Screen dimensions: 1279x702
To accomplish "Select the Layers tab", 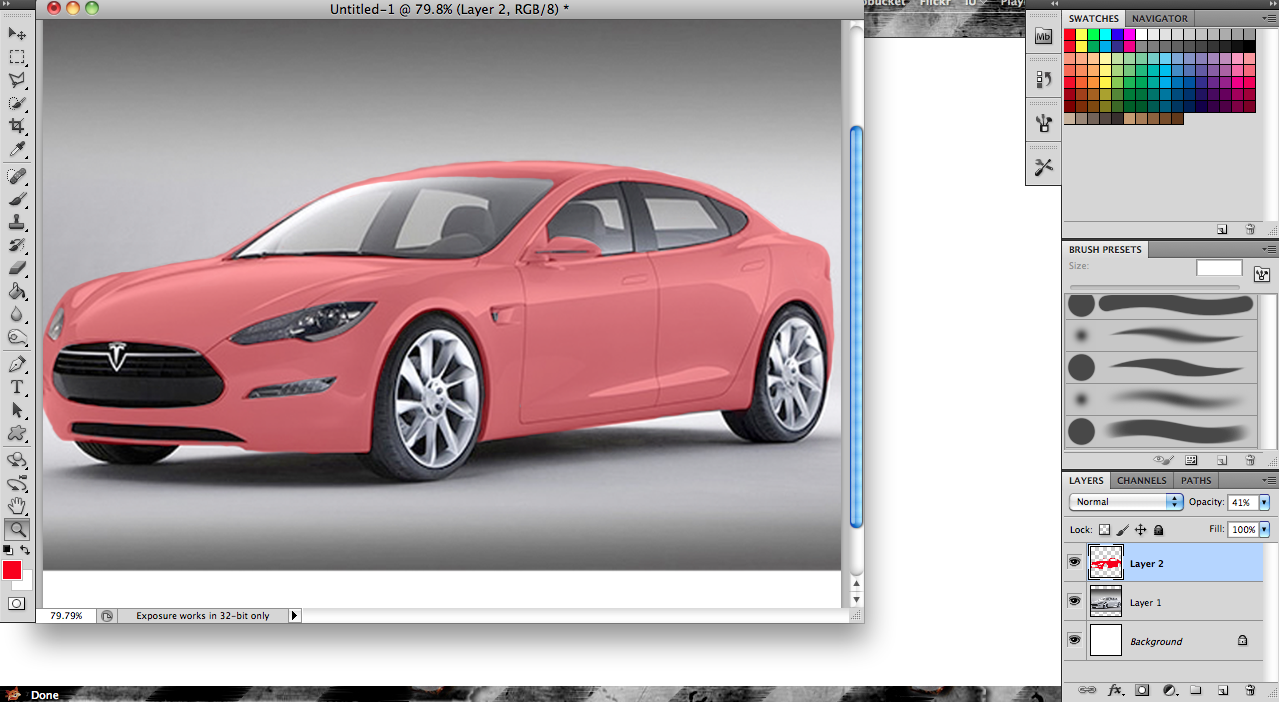I will click(1086, 480).
